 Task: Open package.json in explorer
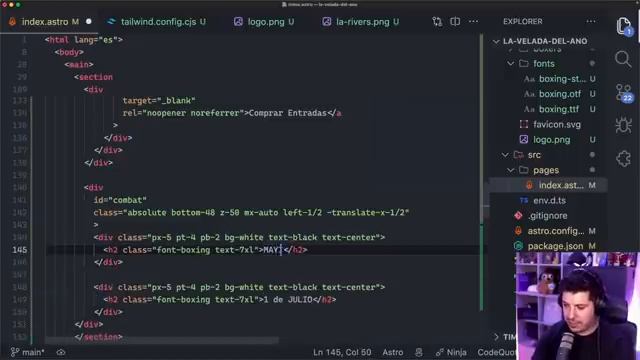555,246
